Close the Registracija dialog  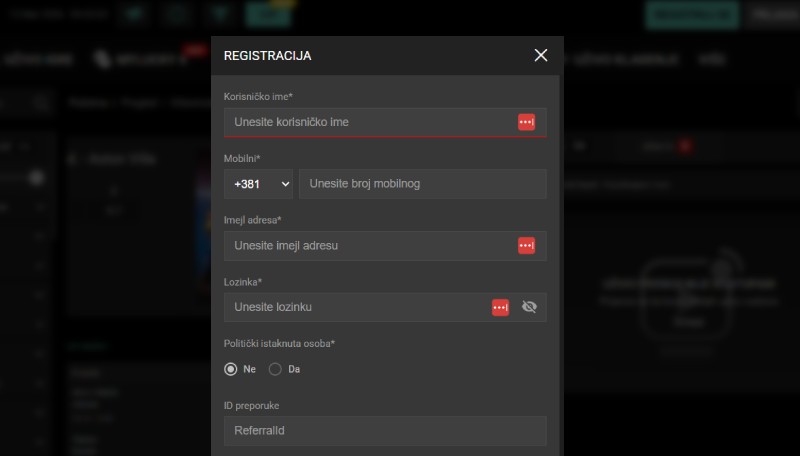tap(541, 56)
